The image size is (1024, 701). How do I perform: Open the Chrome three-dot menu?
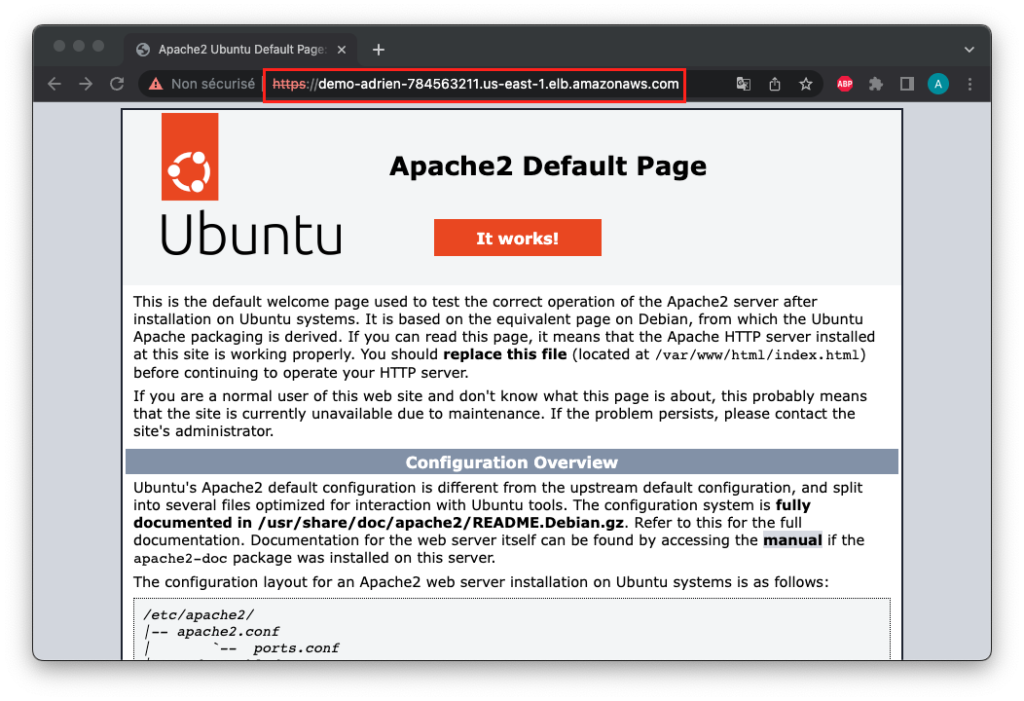coord(970,84)
